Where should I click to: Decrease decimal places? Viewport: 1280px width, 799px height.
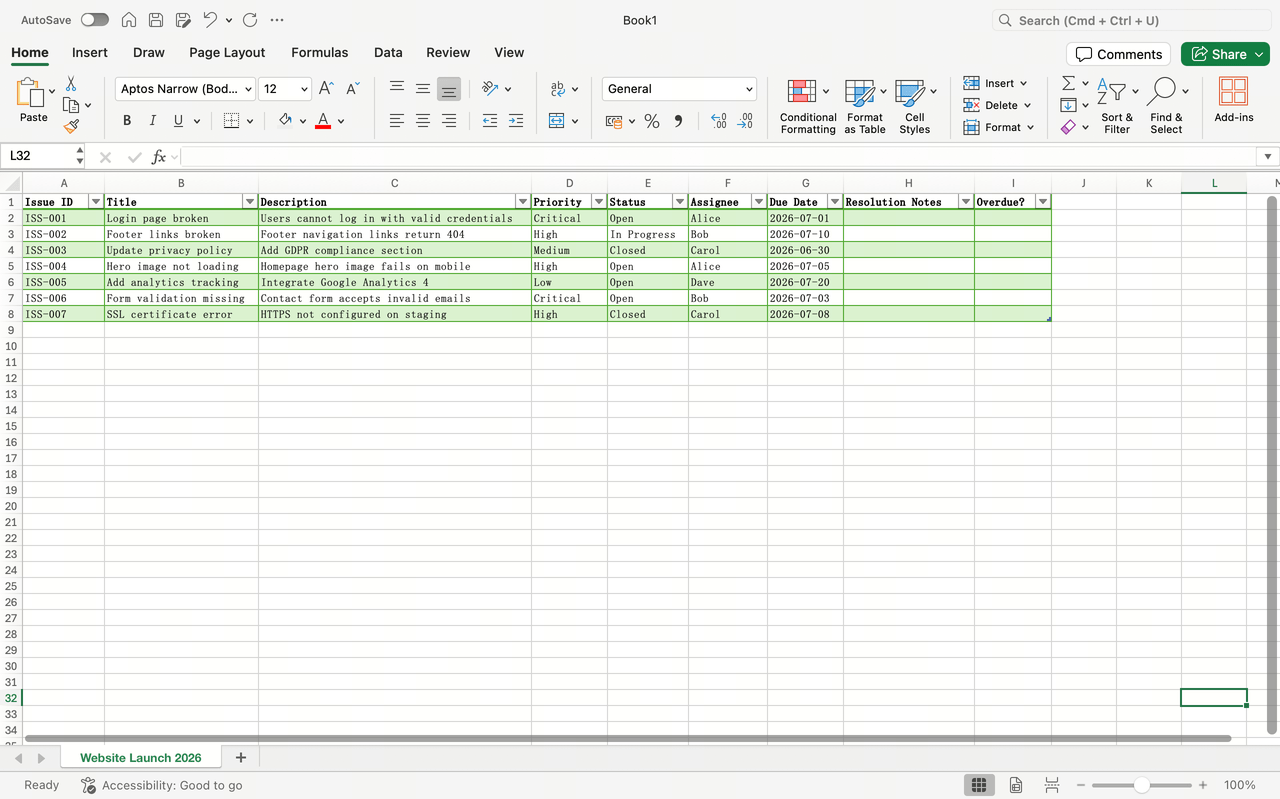coord(745,121)
